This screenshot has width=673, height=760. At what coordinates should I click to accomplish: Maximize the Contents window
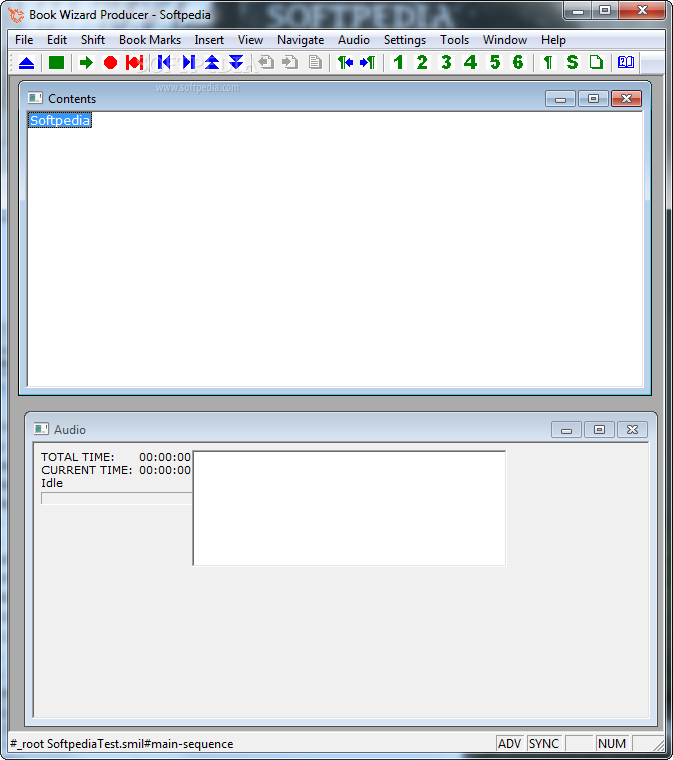[x=594, y=99]
